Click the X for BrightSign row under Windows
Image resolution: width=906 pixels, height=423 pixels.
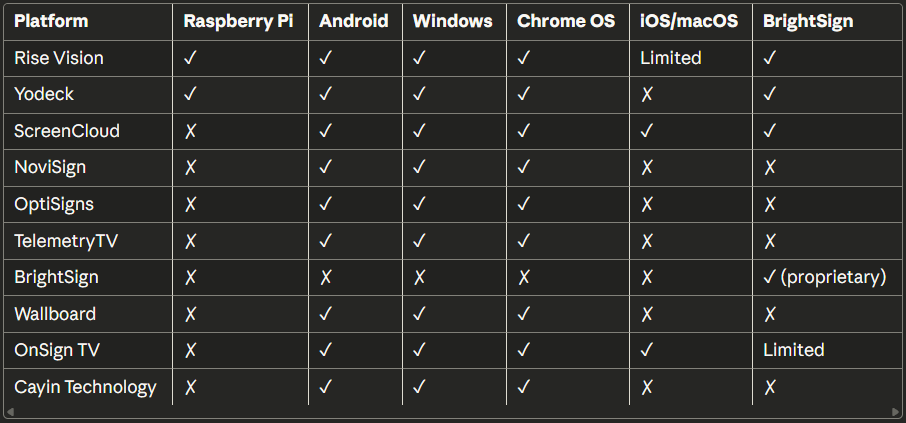[419, 277]
